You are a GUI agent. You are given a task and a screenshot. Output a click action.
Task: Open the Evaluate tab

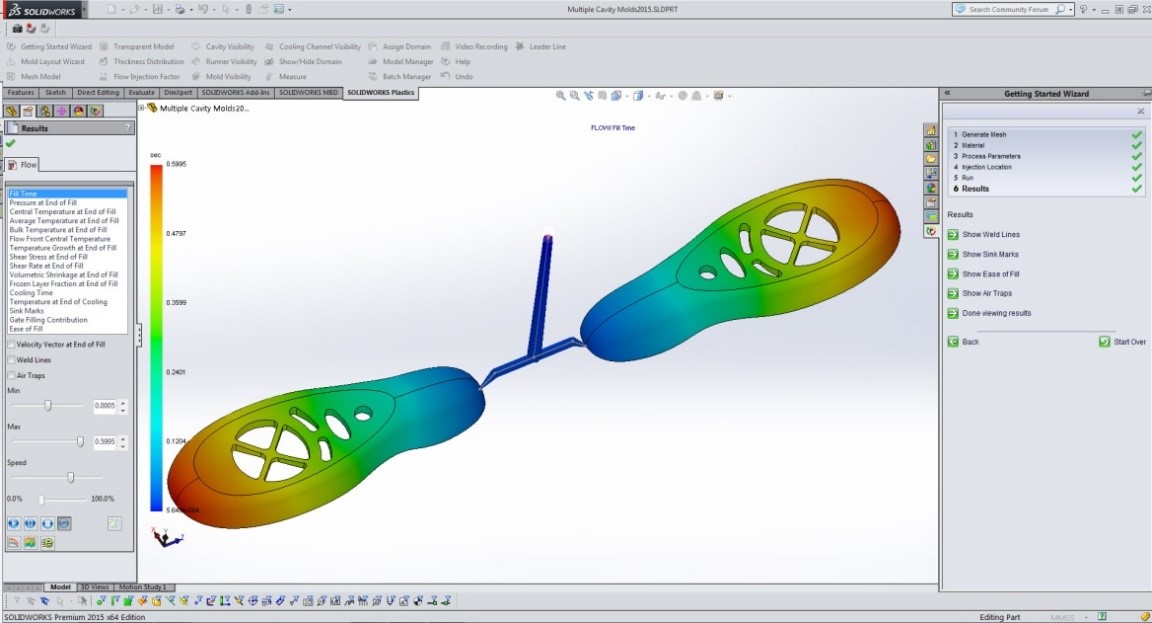pyautogui.click(x=141, y=93)
